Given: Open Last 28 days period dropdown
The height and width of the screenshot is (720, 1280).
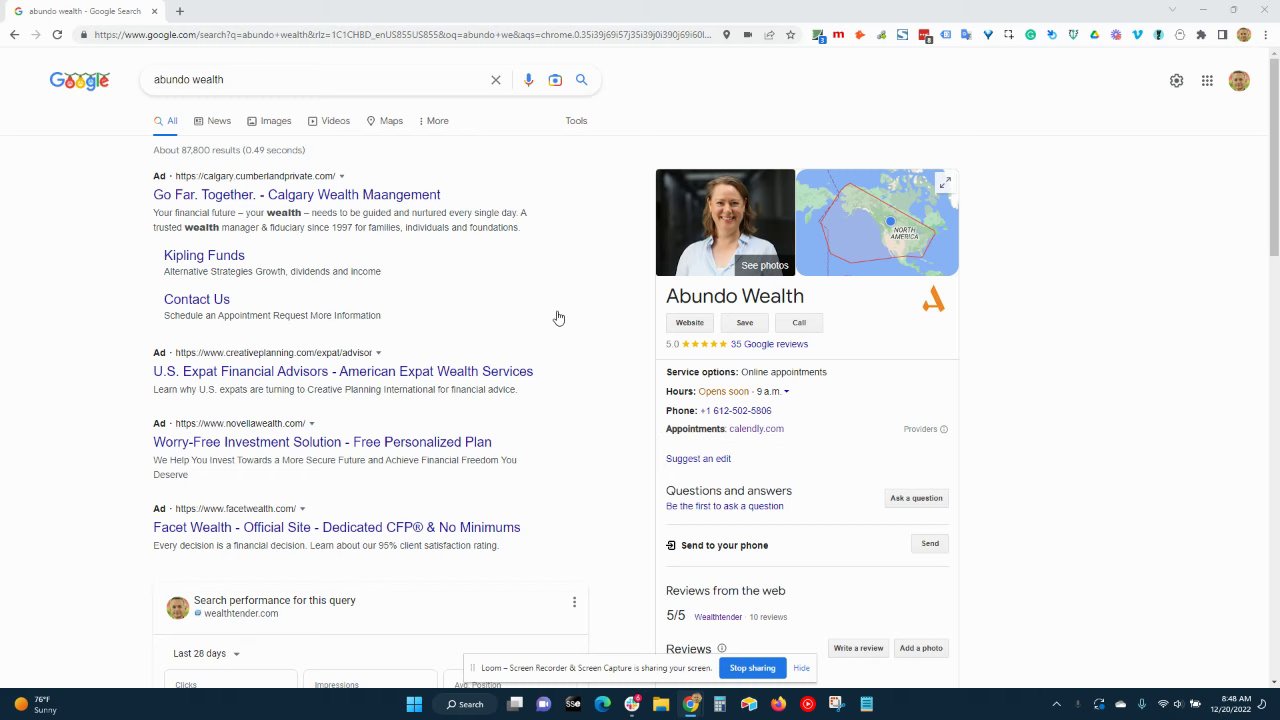Looking at the screenshot, I should coord(206,654).
